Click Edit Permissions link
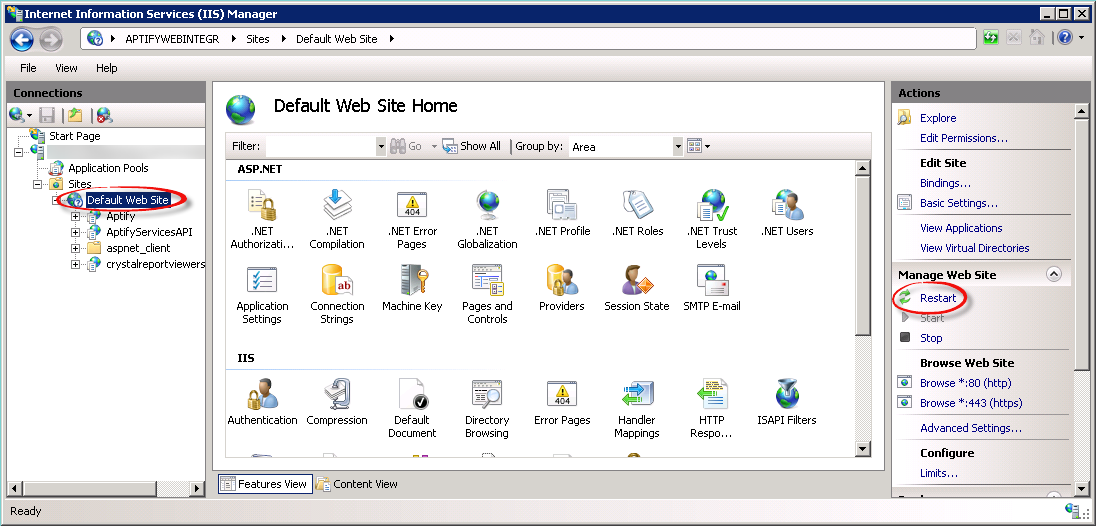This screenshot has height=526, width=1096. coord(964,138)
